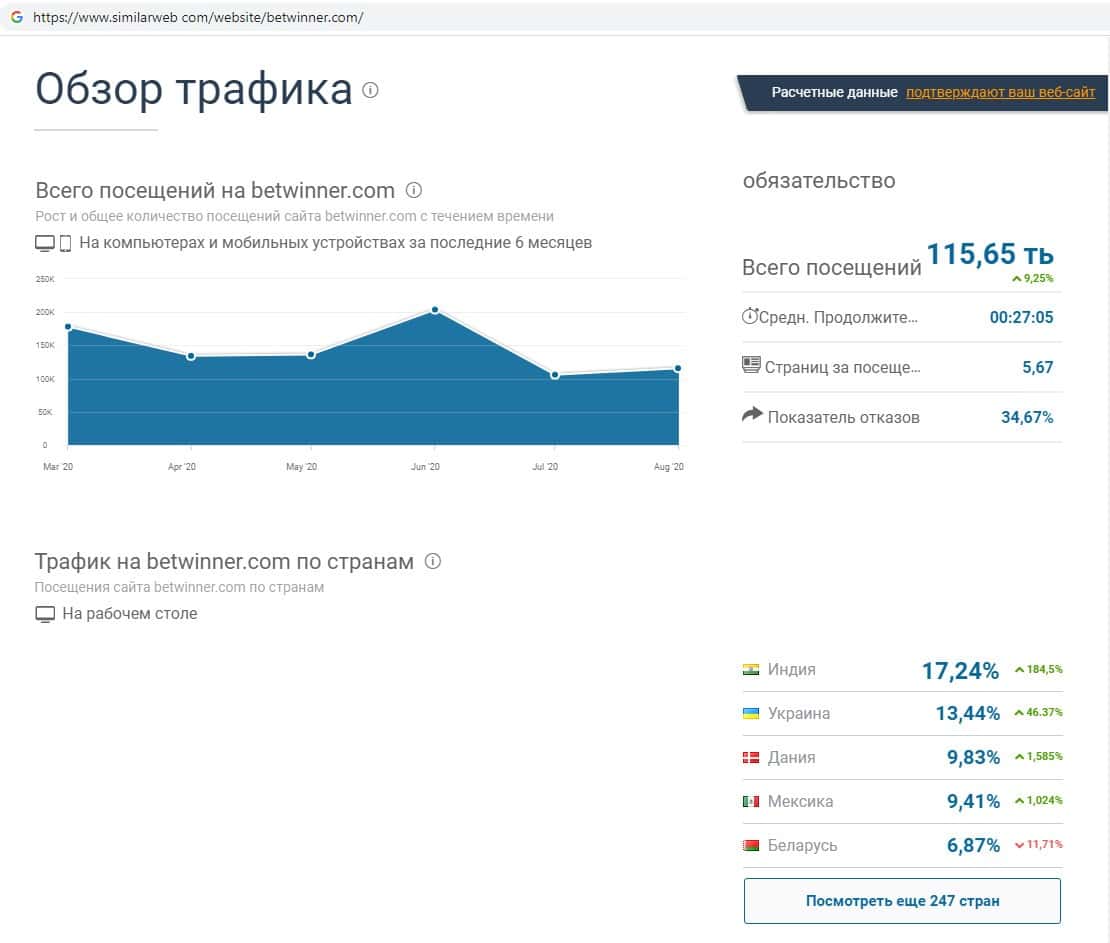Click the Denmark flag icon
1110x943 pixels.
(x=751, y=758)
